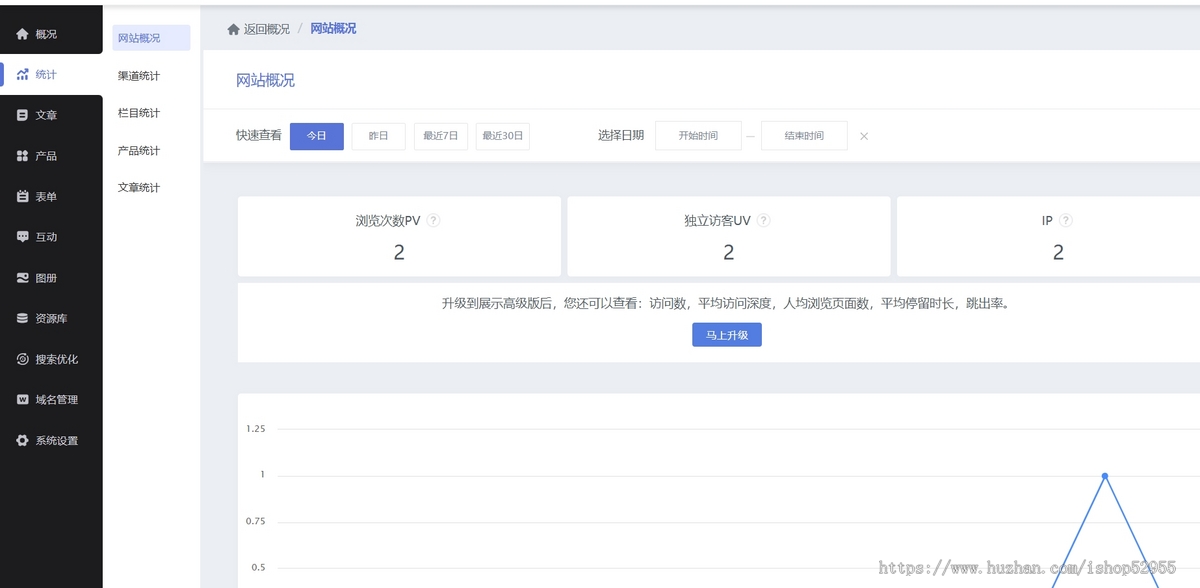Click the statistics chart icon beside 统计
This screenshot has height=588, width=1200.
click(22, 74)
